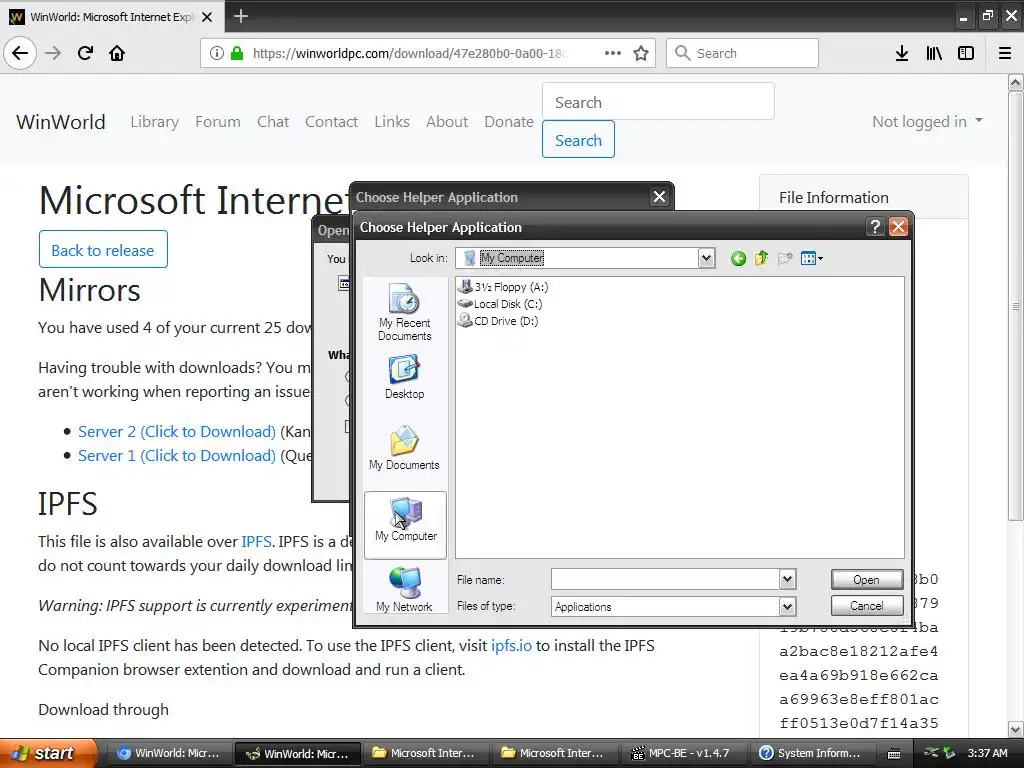Select Desktop in the places bar
This screenshot has width=1024, height=768.
(x=404, y=377)
